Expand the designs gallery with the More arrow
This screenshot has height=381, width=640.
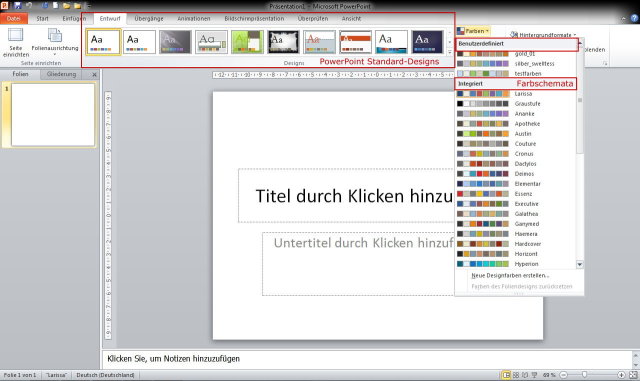[450, 52]
